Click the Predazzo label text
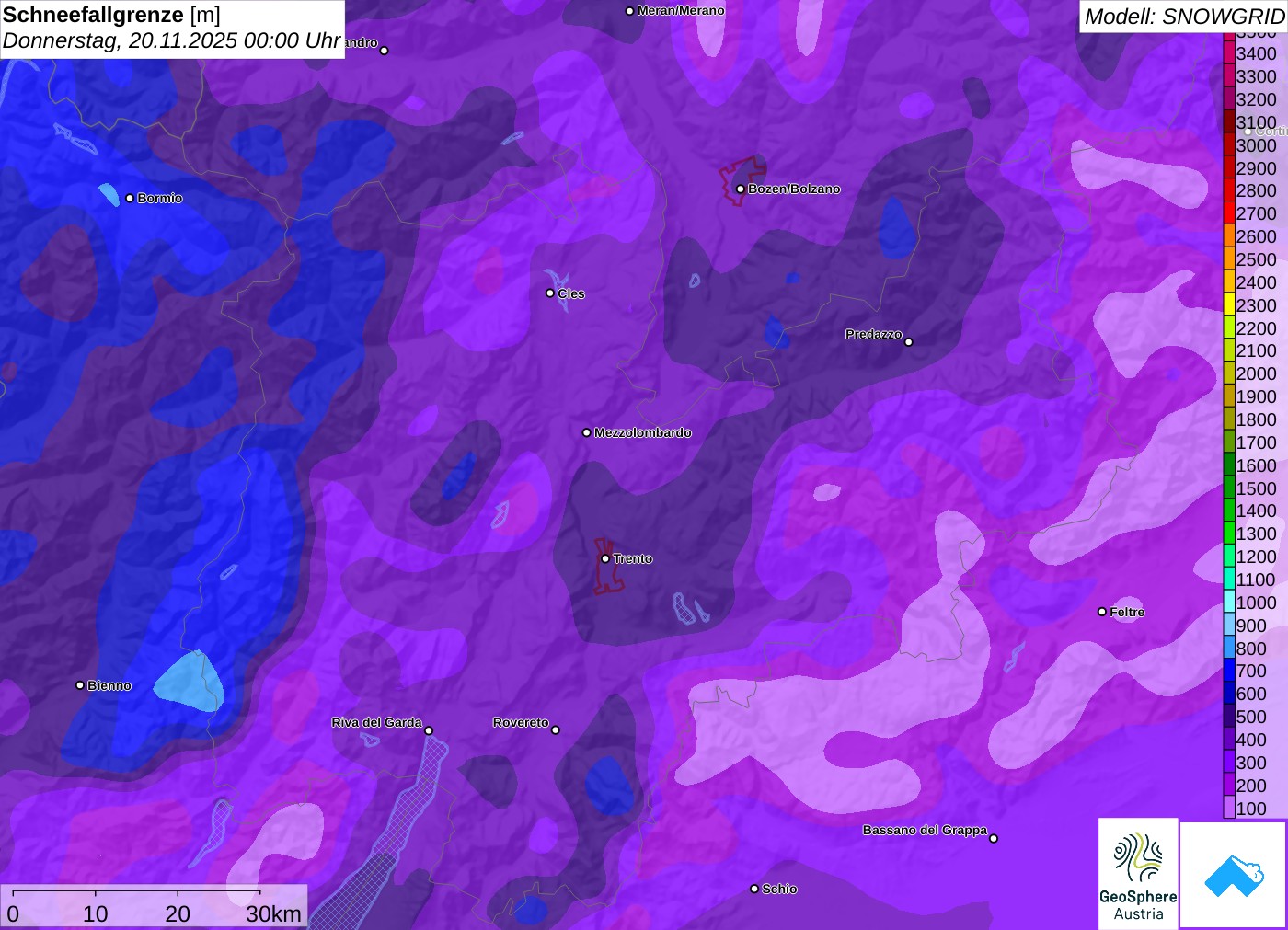The width and height of the screenshot is (1288, 930). [x=874, y=334]
